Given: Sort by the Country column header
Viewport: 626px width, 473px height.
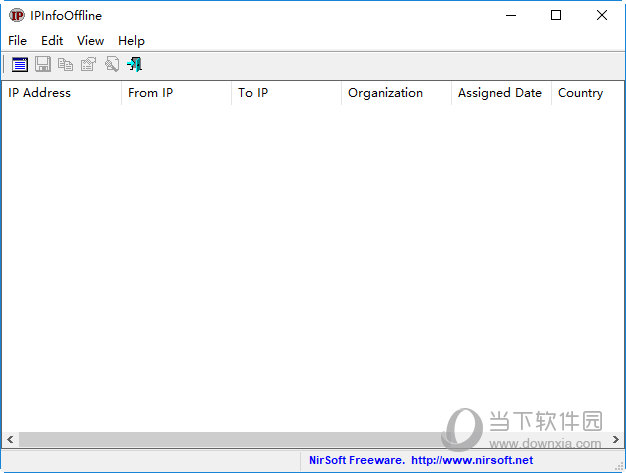Looking at the screenshot, I should pyautogui.click(x=587, y=93).
